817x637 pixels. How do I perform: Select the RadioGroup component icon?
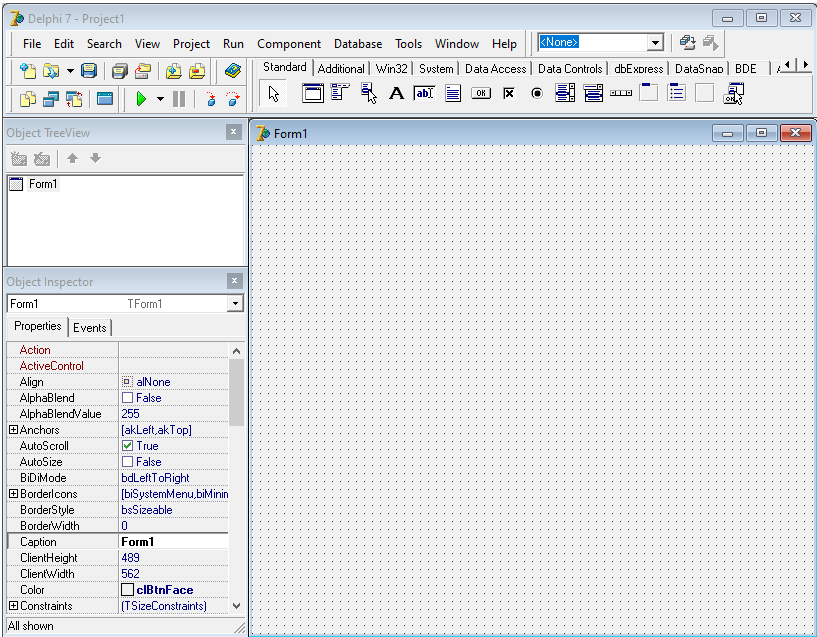click(676, 93)
